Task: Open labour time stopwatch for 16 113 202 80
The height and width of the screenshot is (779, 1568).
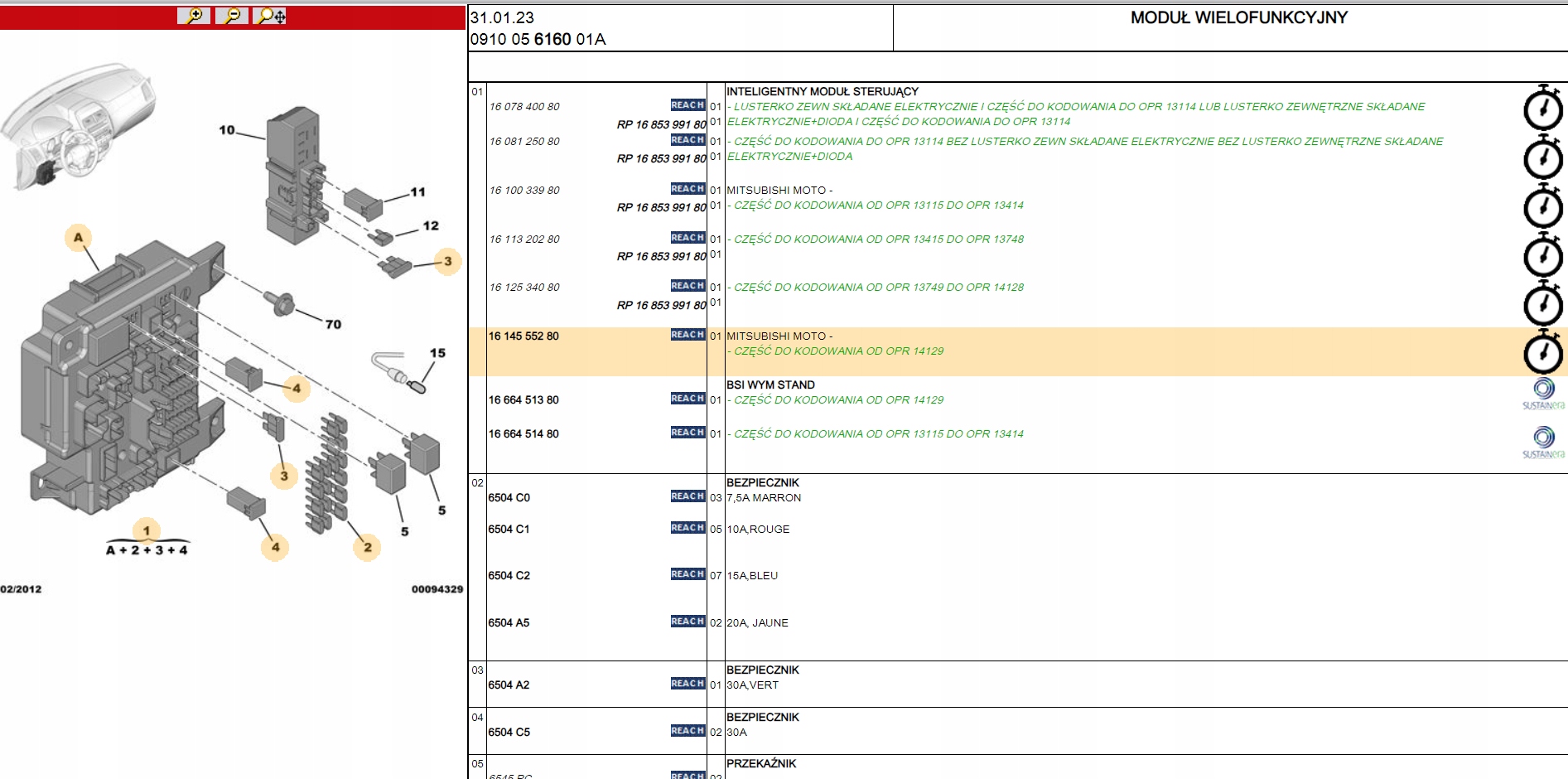Action: point(1543,255)
